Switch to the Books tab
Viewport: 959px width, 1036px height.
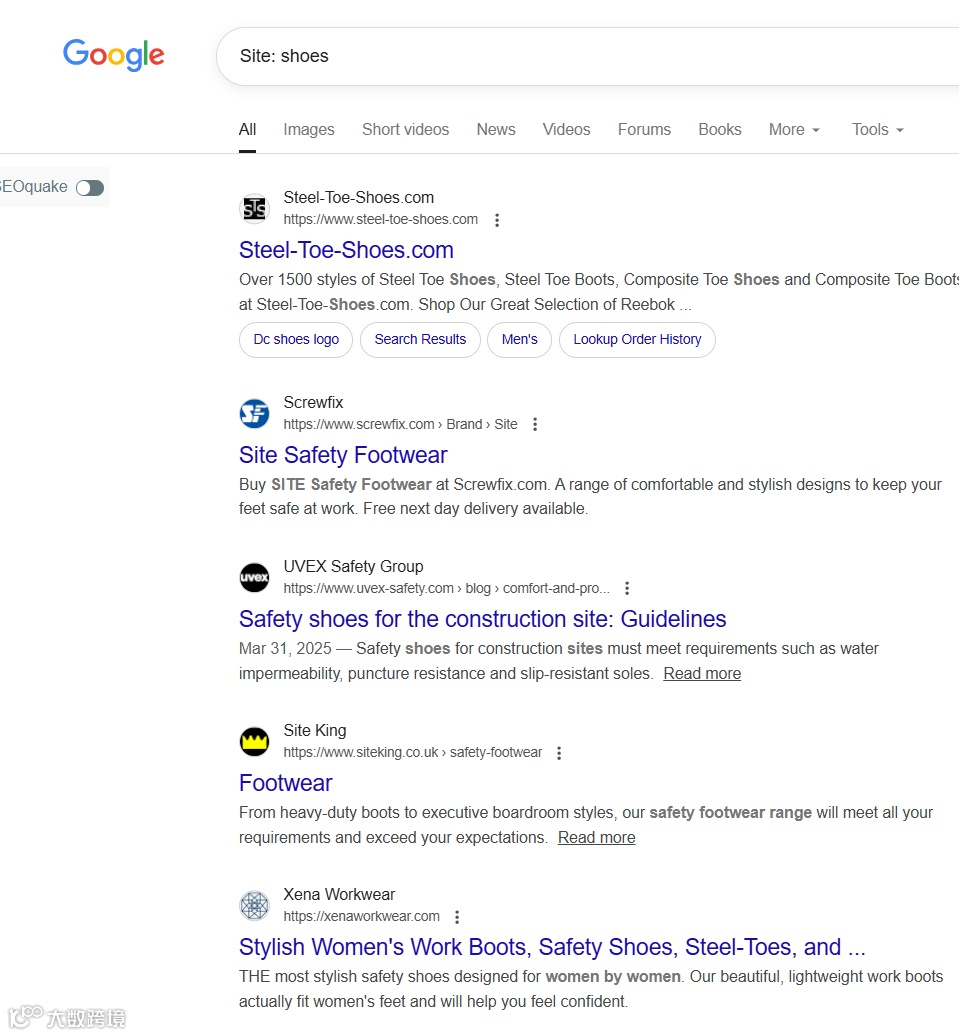coord(720,130)
